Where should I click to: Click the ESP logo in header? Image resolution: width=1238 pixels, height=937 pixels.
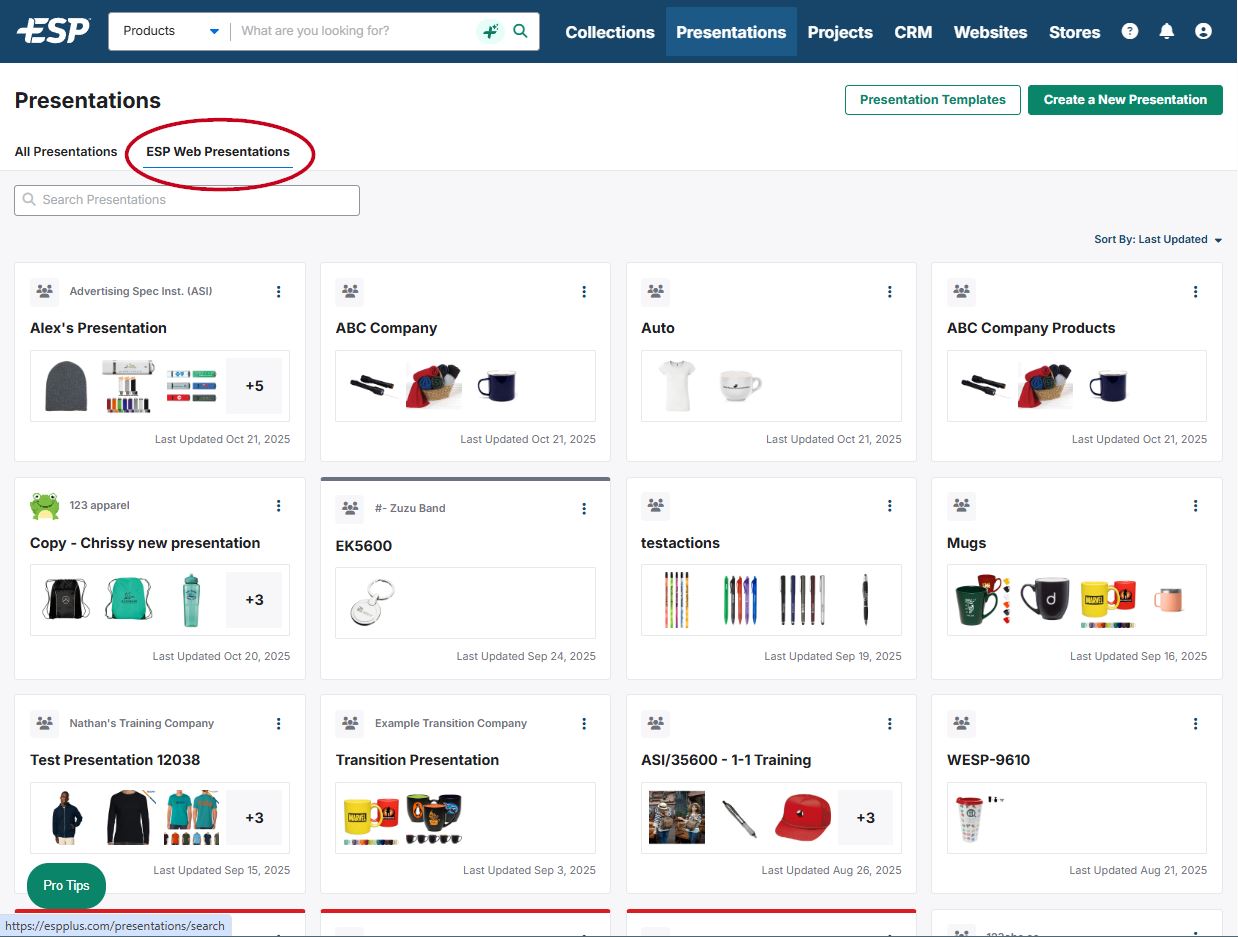click(x=53, y=31)
